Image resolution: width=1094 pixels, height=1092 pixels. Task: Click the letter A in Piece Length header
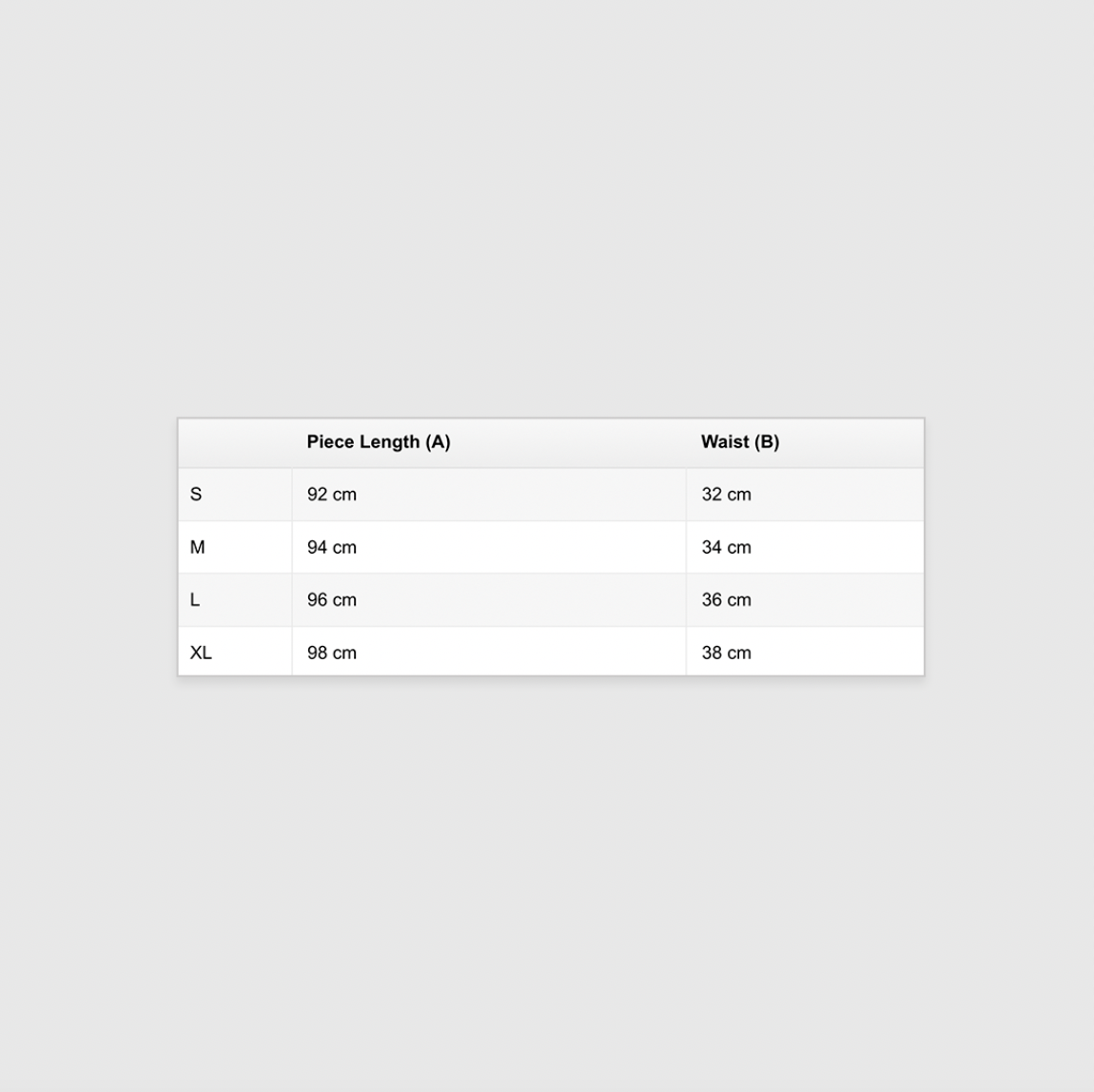click(439, 441)
